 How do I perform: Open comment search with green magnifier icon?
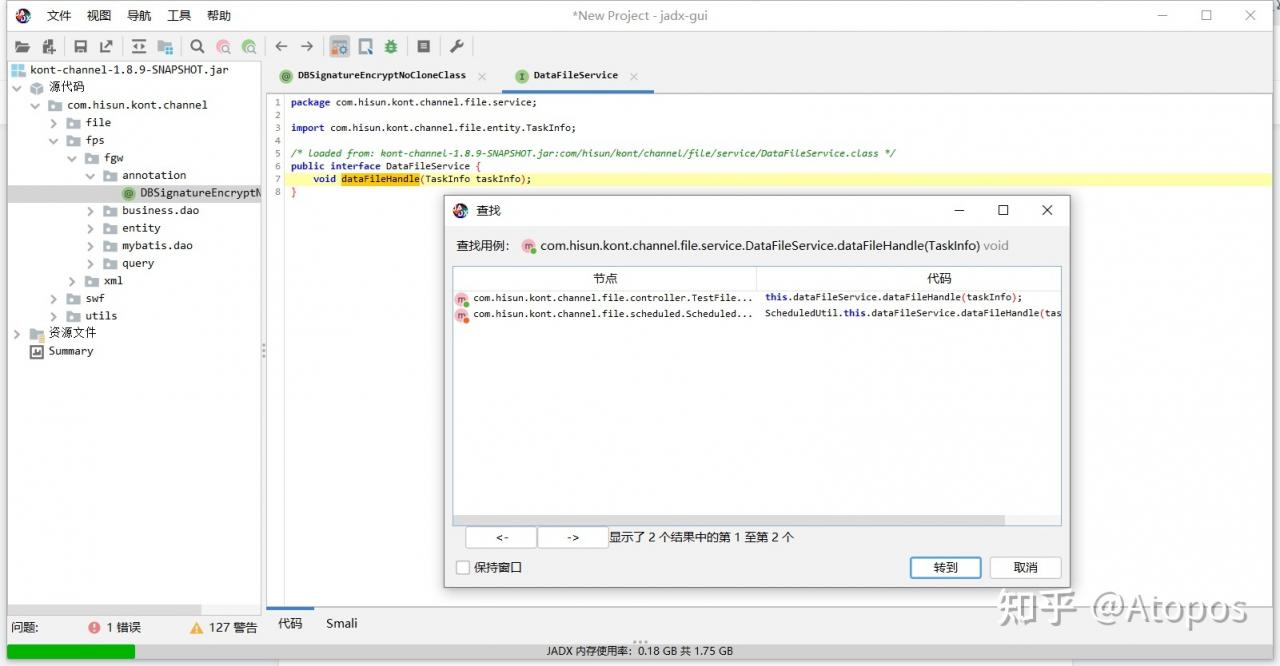tap(249, 46)
